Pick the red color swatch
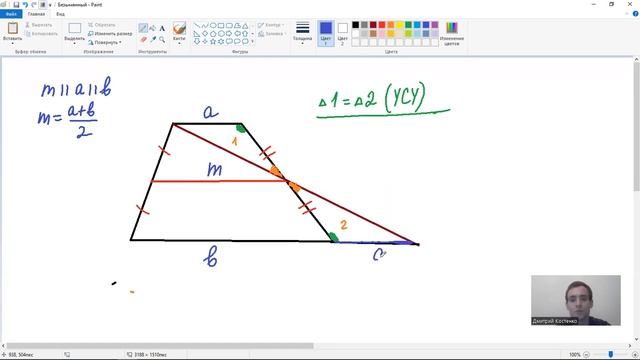The width and height of the screenshot is (640, 360). coord(382,25)
